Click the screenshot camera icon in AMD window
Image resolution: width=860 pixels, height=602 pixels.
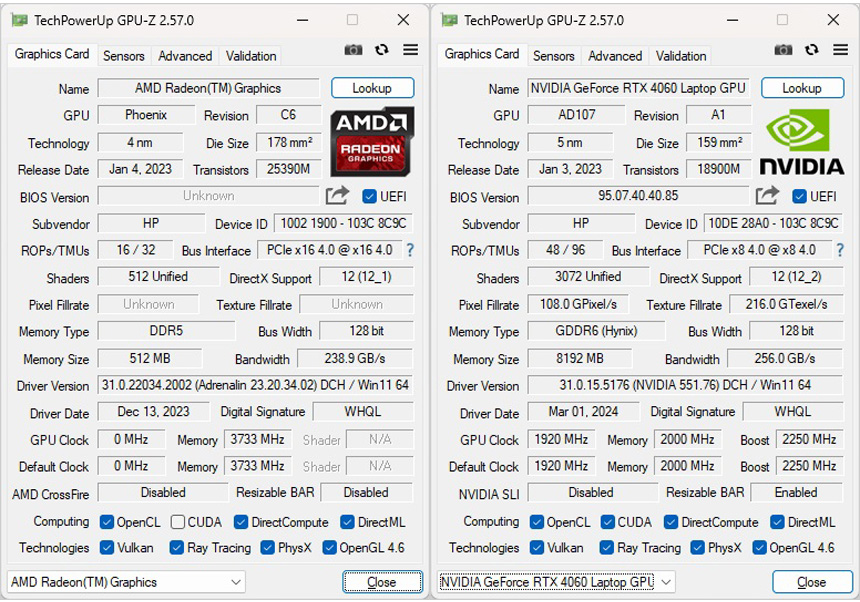(x=353, y=50)
